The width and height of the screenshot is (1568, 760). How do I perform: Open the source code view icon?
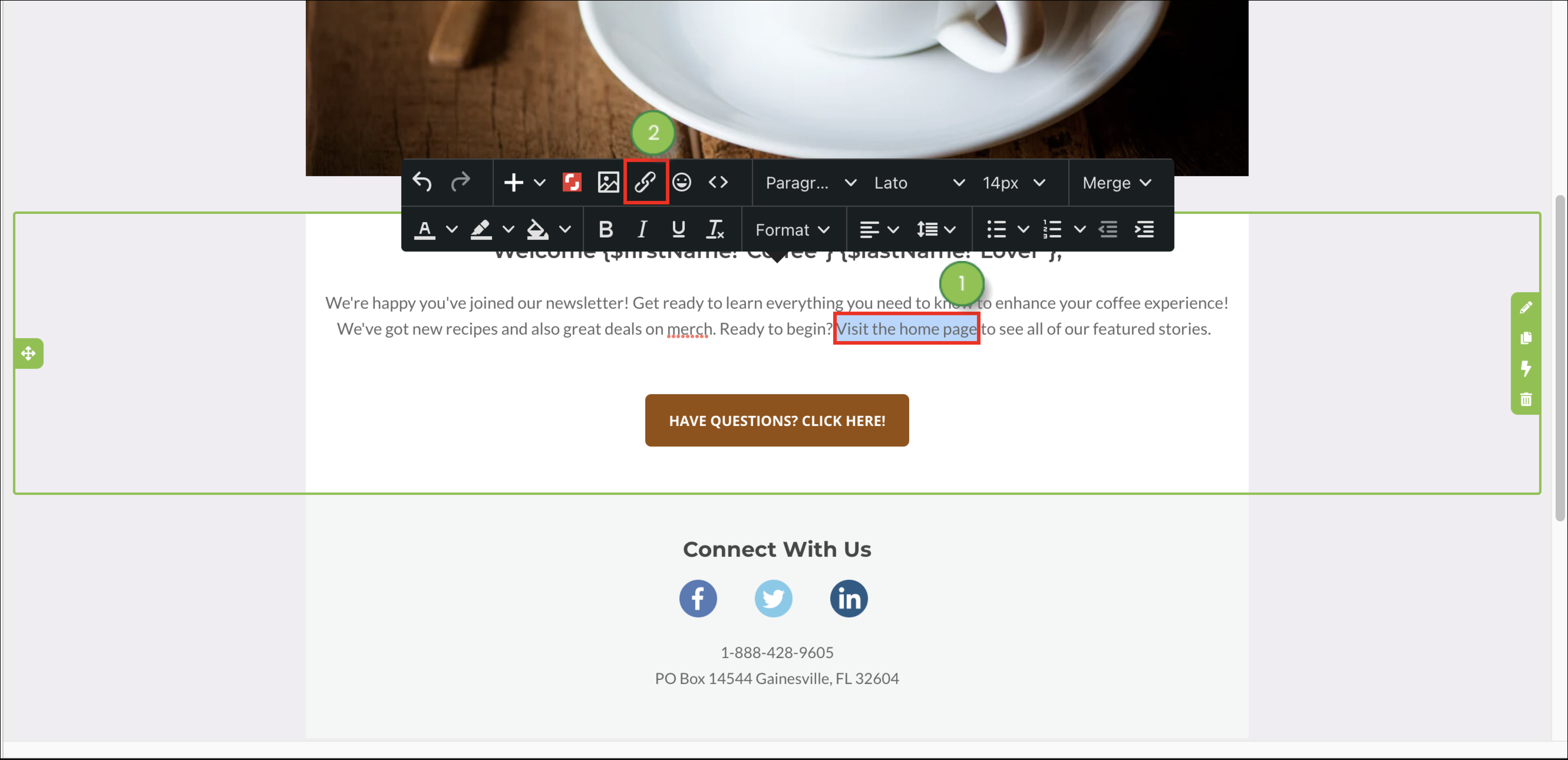pyautogui.click(x=718, y=182)
